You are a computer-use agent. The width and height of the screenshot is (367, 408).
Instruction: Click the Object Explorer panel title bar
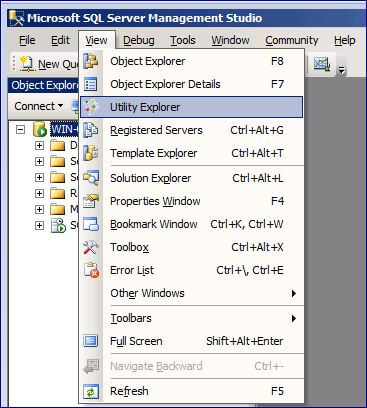coord(43,85)
